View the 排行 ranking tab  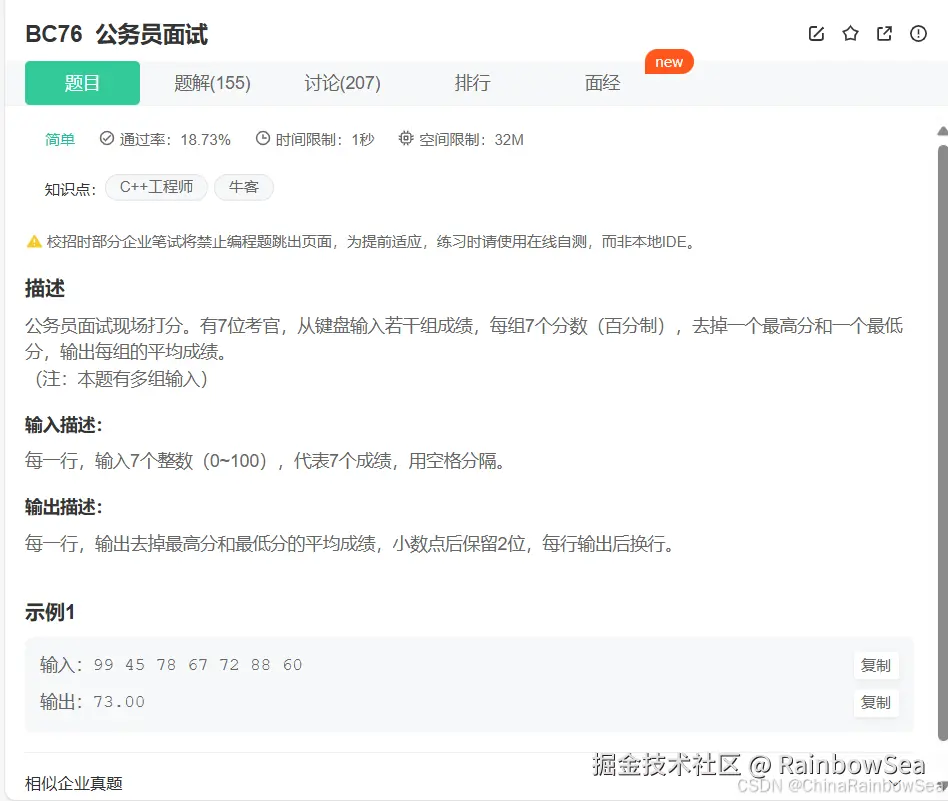[x=472, y=85]
